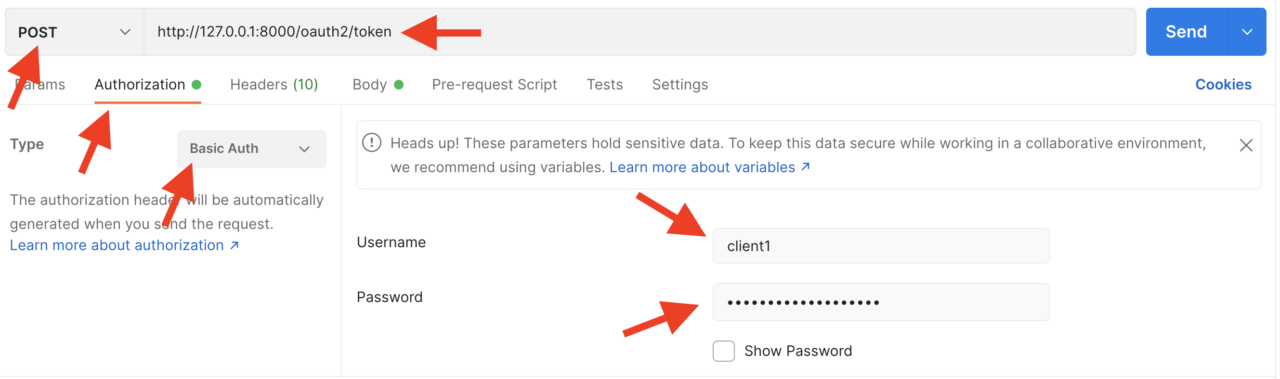Open the Cookies link
Image resolution: width=1280 pixels, height=379 pixels.
[x=1223, y=85]
